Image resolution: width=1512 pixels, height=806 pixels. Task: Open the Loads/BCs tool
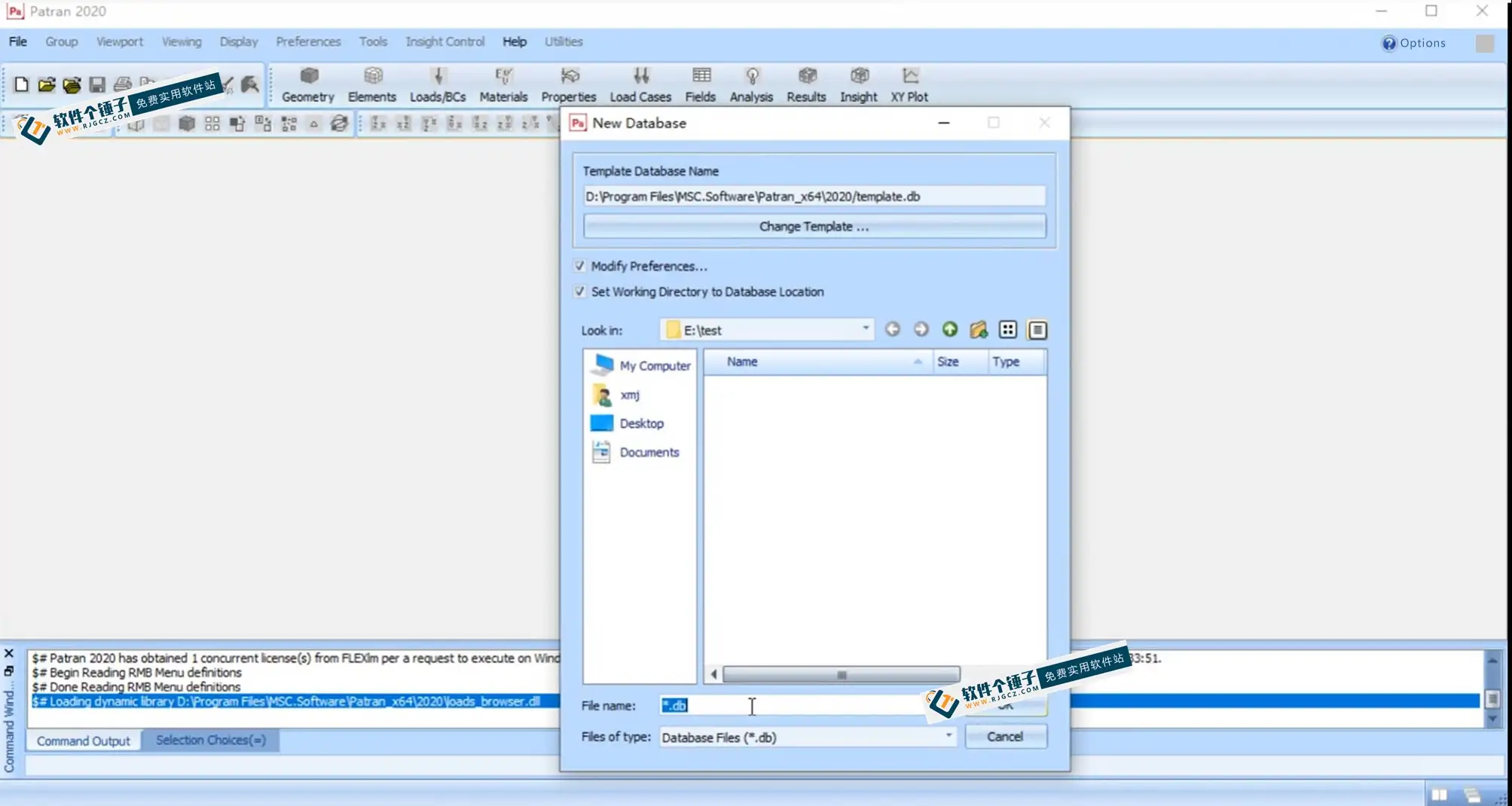click(x=438, y=84)
